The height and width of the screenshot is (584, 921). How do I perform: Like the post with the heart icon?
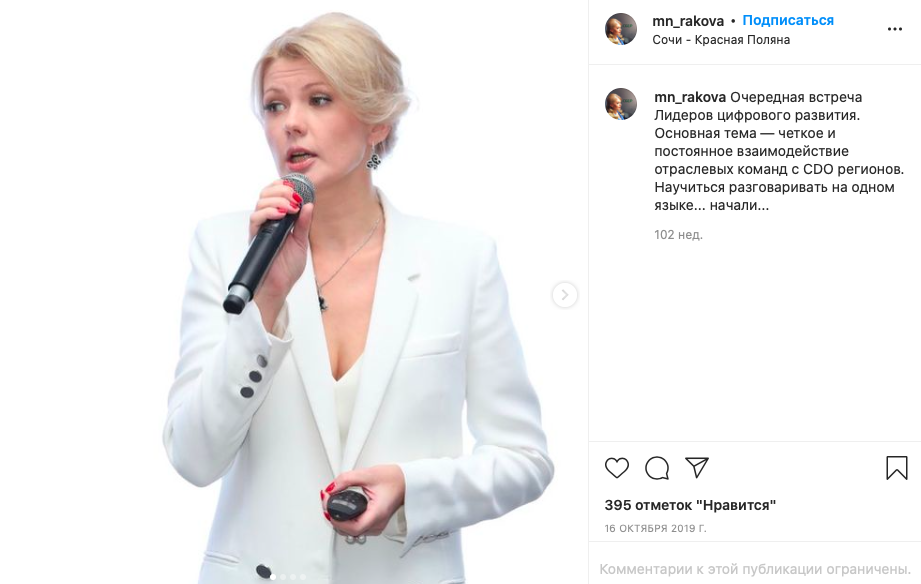click(617, 468)
